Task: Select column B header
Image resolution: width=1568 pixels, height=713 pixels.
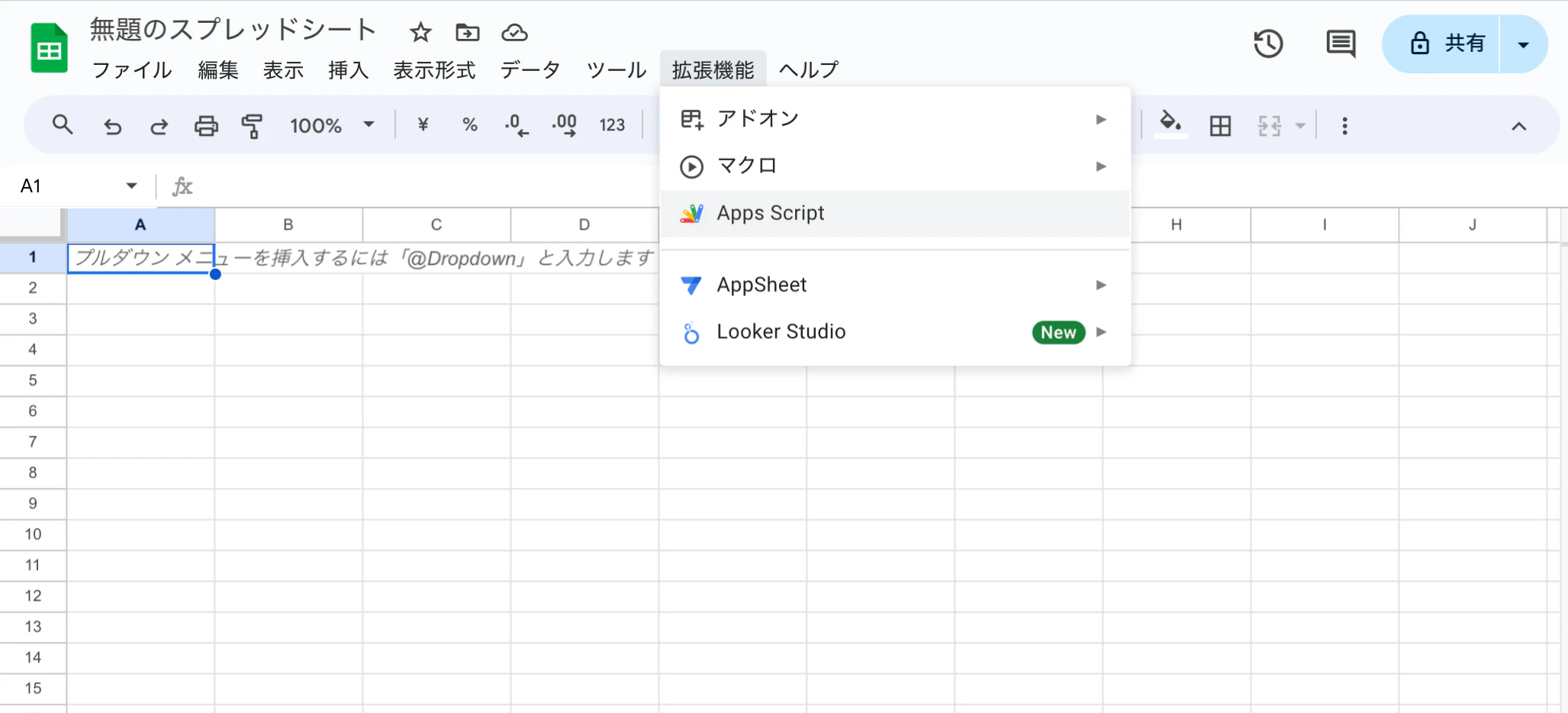Action: [x=288, y=225]
